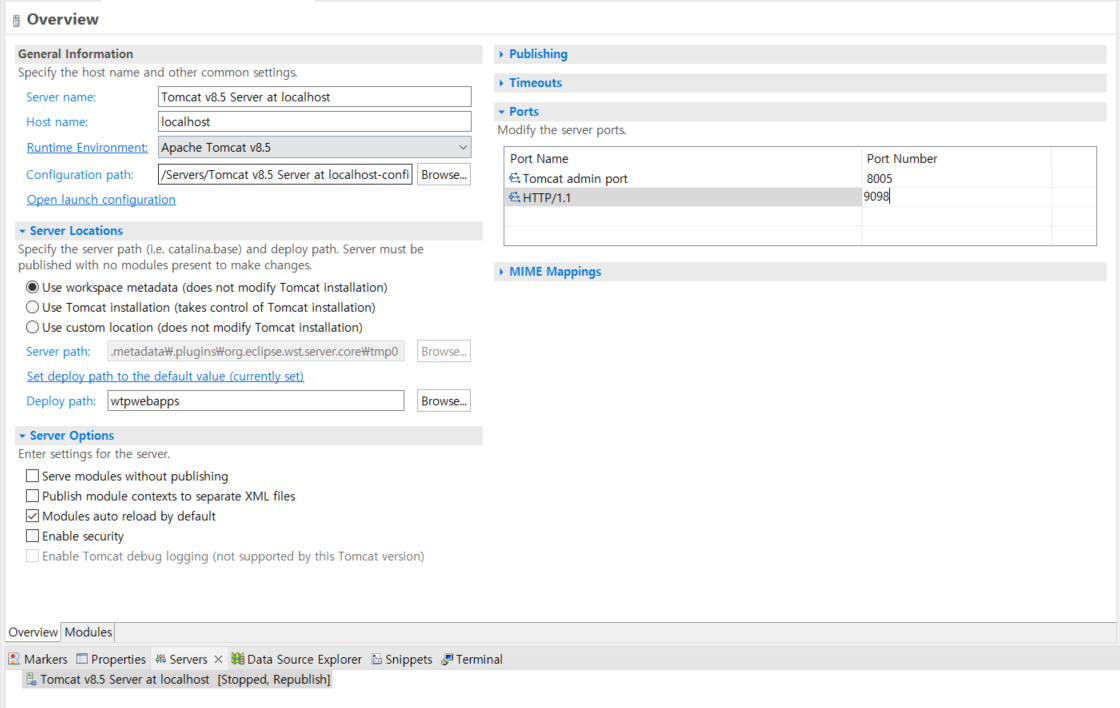Click the Overview server icon in header
The height and width of the screenshot is (708, 1120).
(x=16, y=21)
